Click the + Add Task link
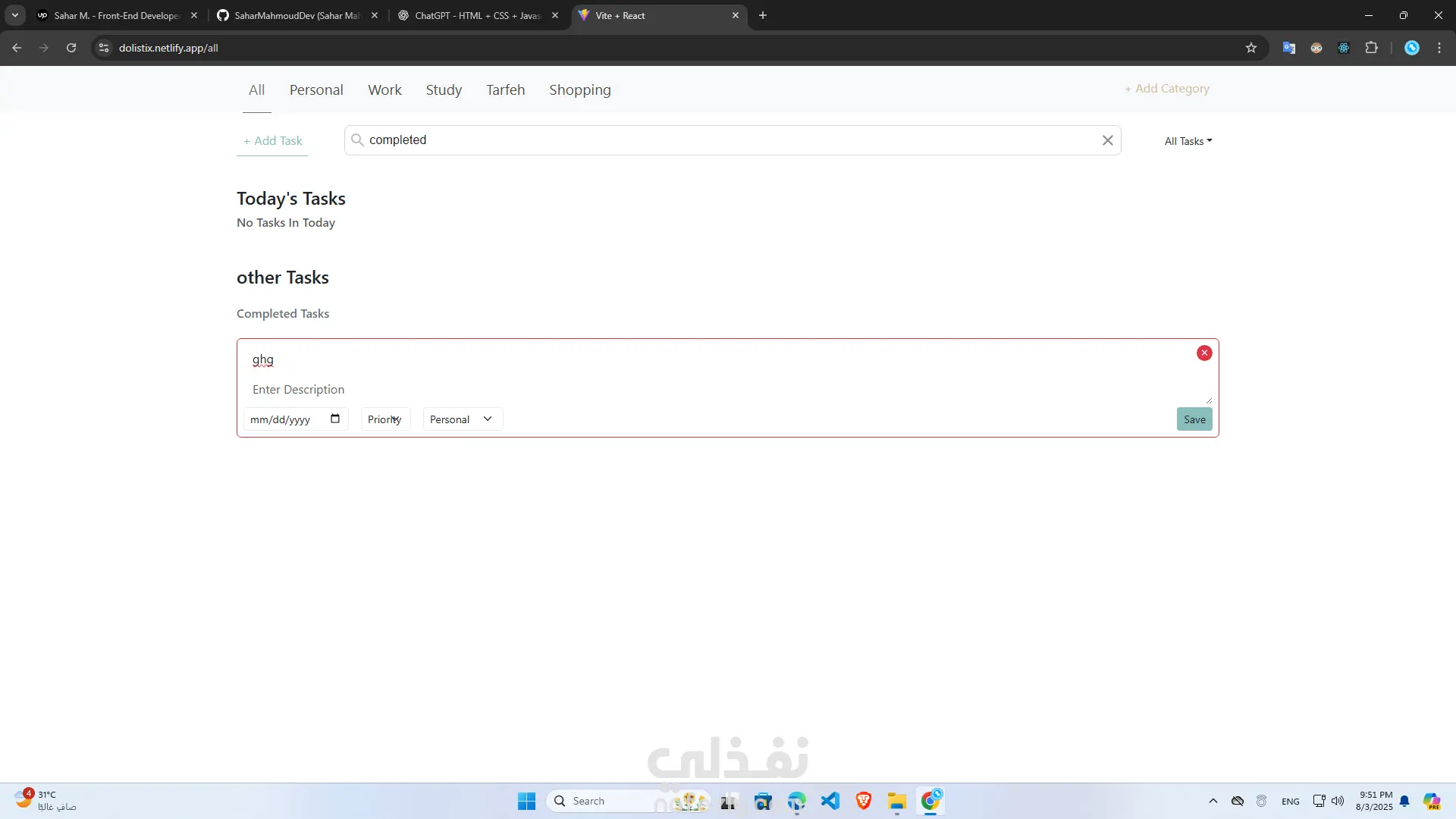Screen dimensions: 1456x819 272,140
